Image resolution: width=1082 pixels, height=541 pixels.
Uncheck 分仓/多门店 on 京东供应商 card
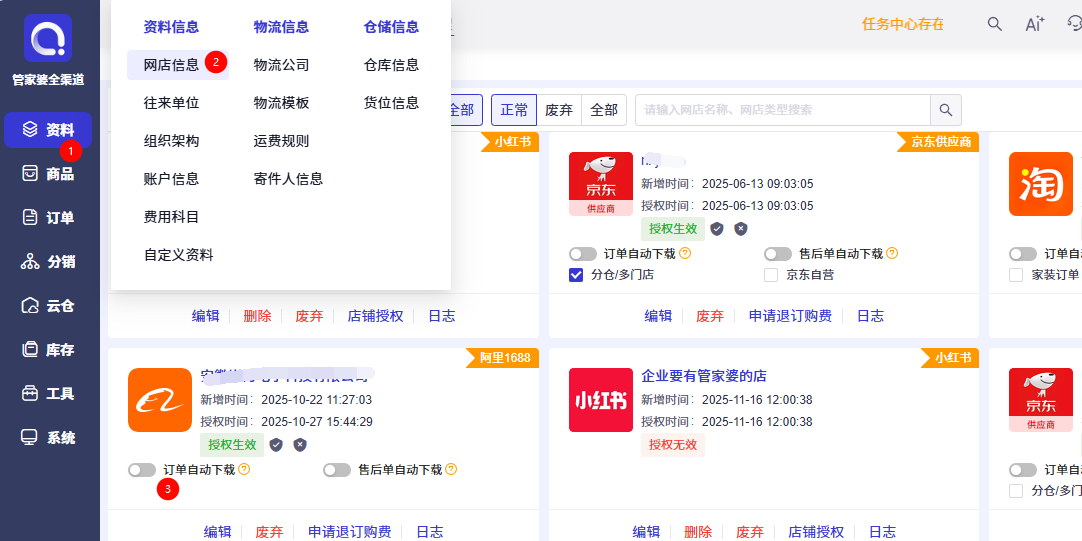pyautogui.click(x=576, y=275)
